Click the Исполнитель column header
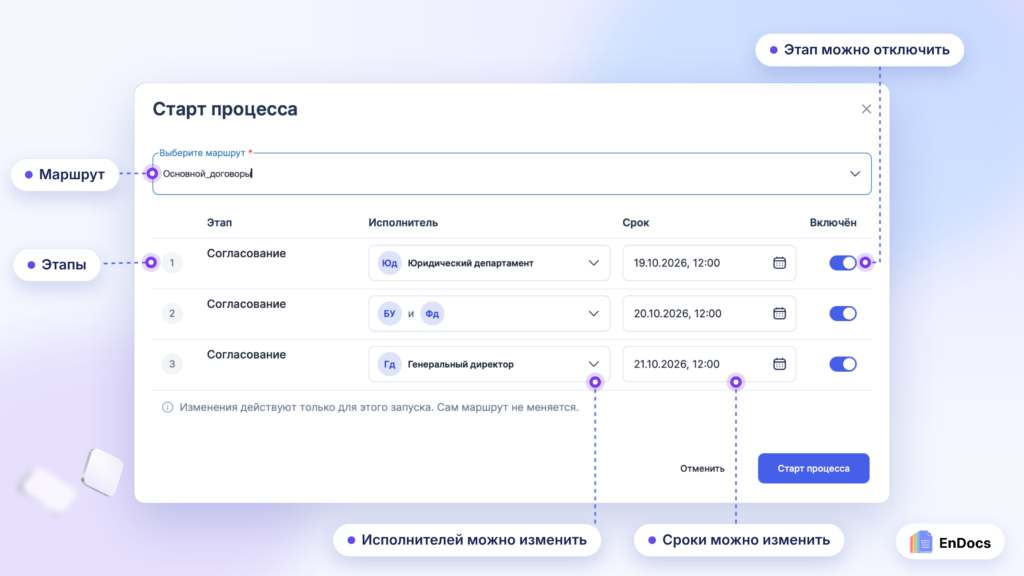Screen dimensions: 1024x576 403,223
